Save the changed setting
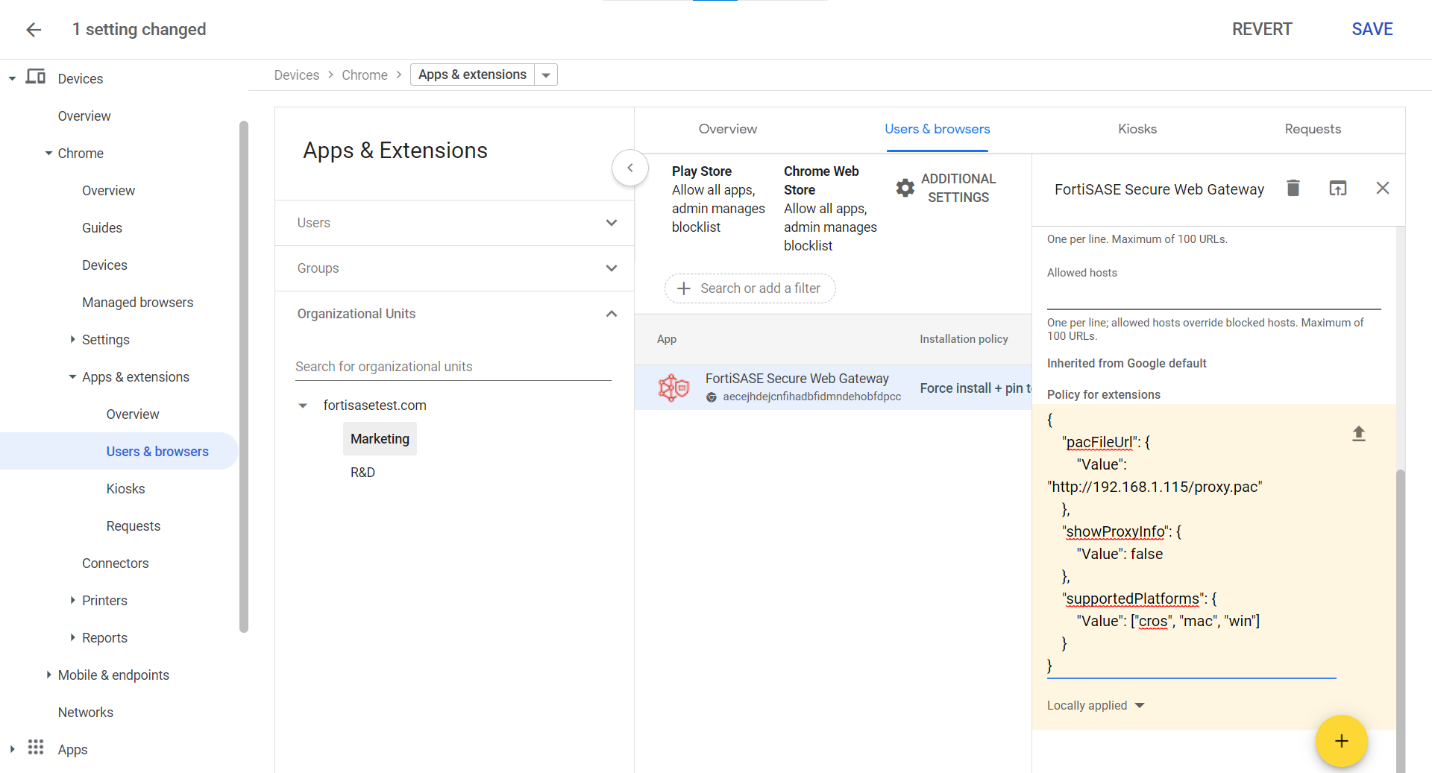The width and height of the screenshot is (1432, 773). [1371, 29]
